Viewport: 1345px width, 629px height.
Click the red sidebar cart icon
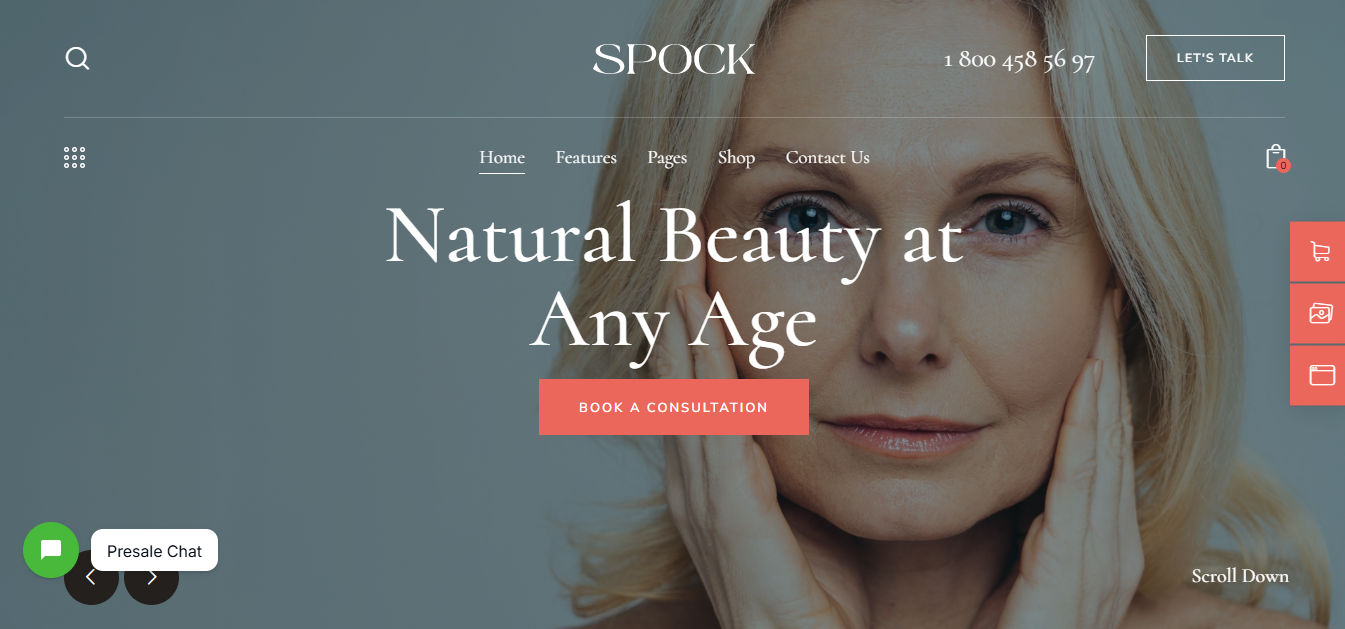1318,252
